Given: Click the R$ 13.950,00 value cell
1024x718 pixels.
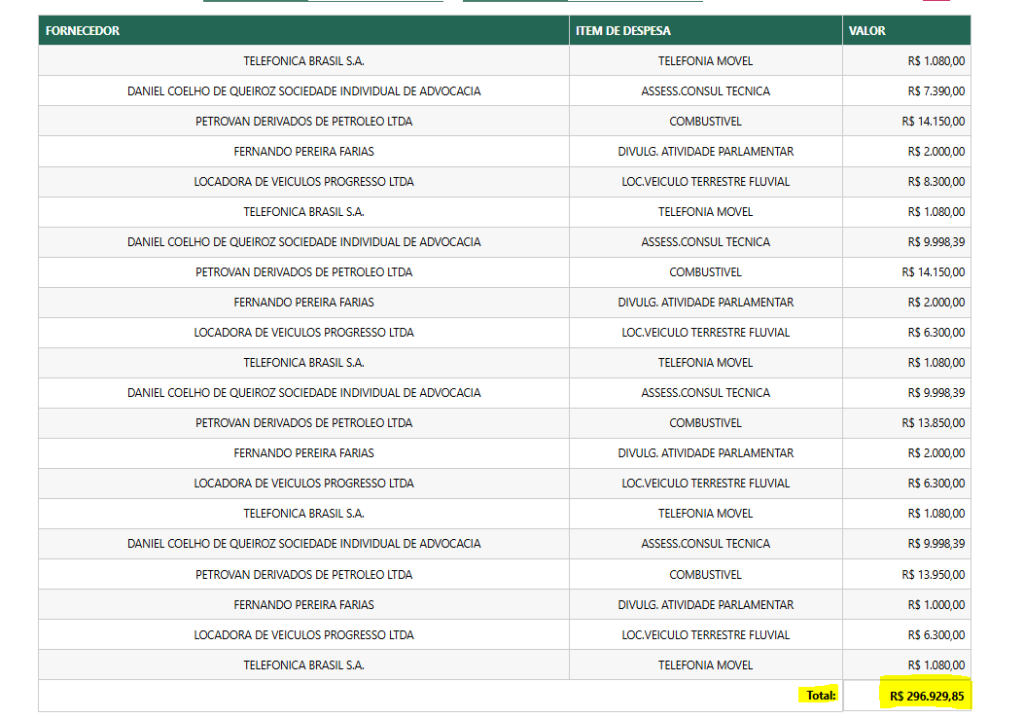Looking at the screenshot, I should coord(933,575).
